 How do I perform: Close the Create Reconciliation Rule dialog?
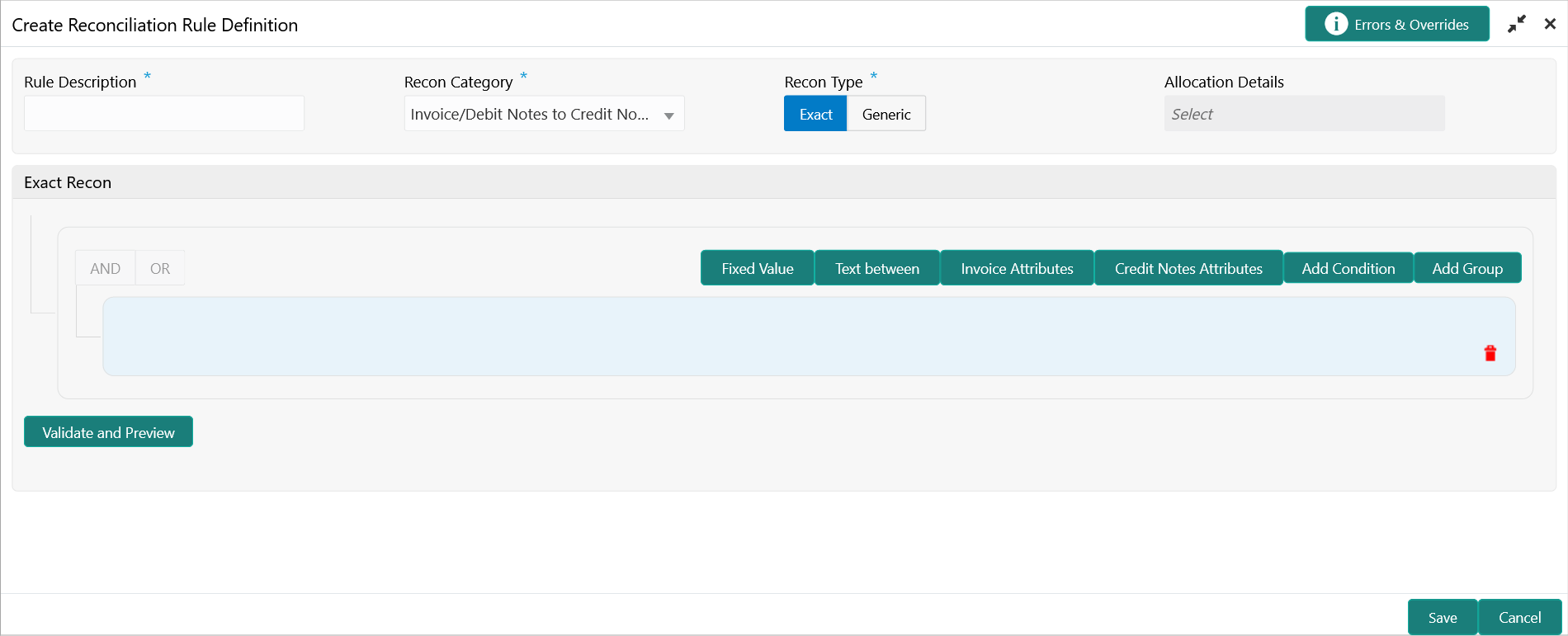pyautogui.click(x=1550, y=24)
